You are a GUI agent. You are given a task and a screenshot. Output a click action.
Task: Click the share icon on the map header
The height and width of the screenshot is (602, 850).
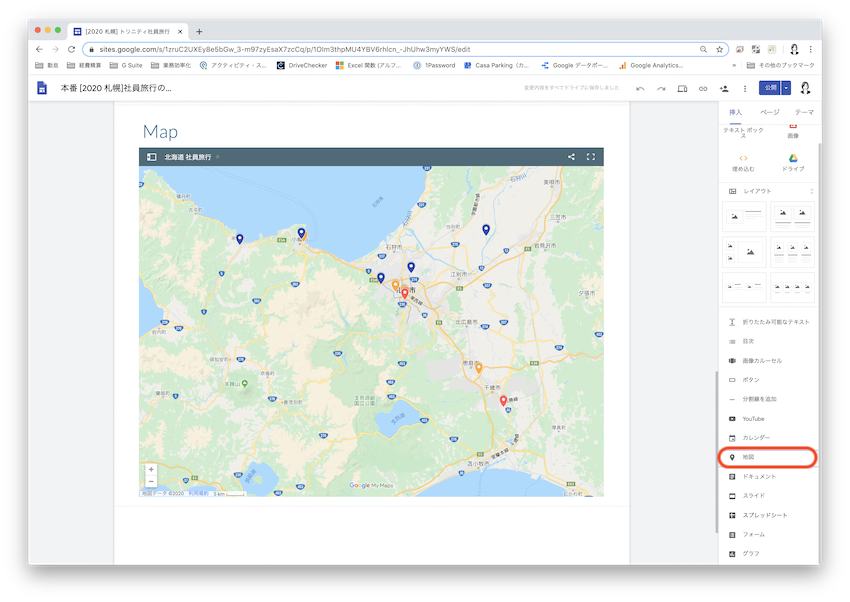coord(572,157)
